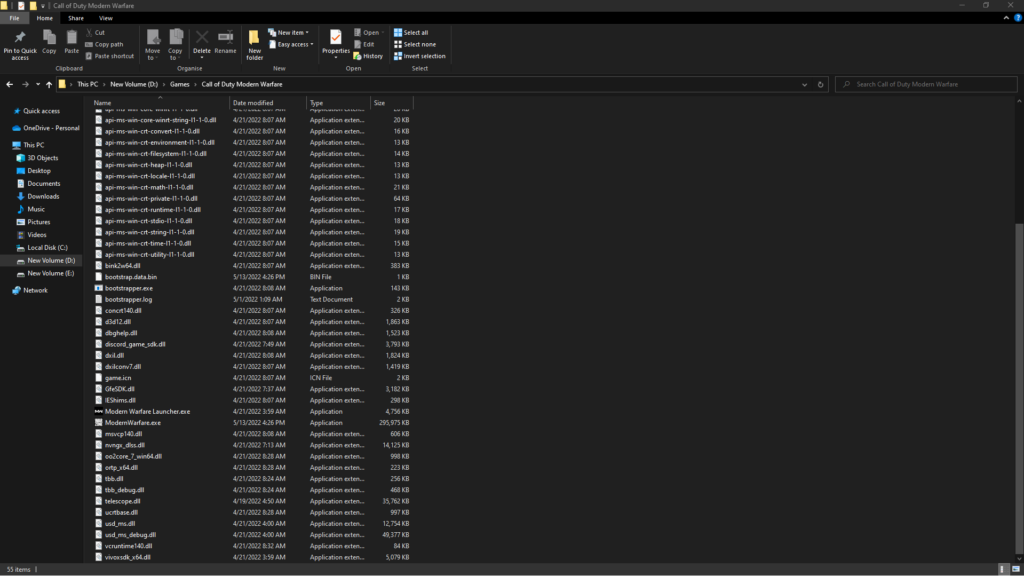Open Properties for the selection
Screen dimensions: 1024x576
[x=336, y=43]
